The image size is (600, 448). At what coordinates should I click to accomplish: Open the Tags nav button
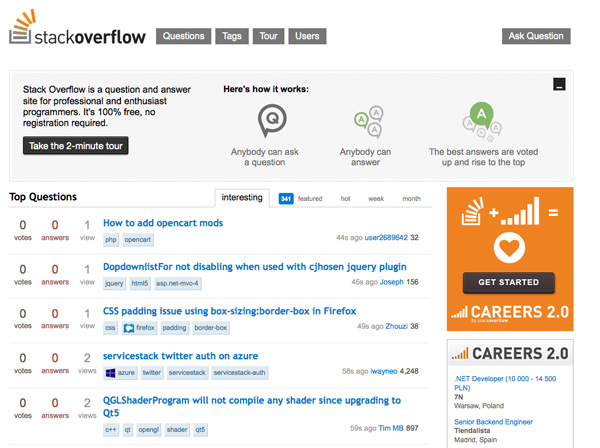click(x=232, y=36)
